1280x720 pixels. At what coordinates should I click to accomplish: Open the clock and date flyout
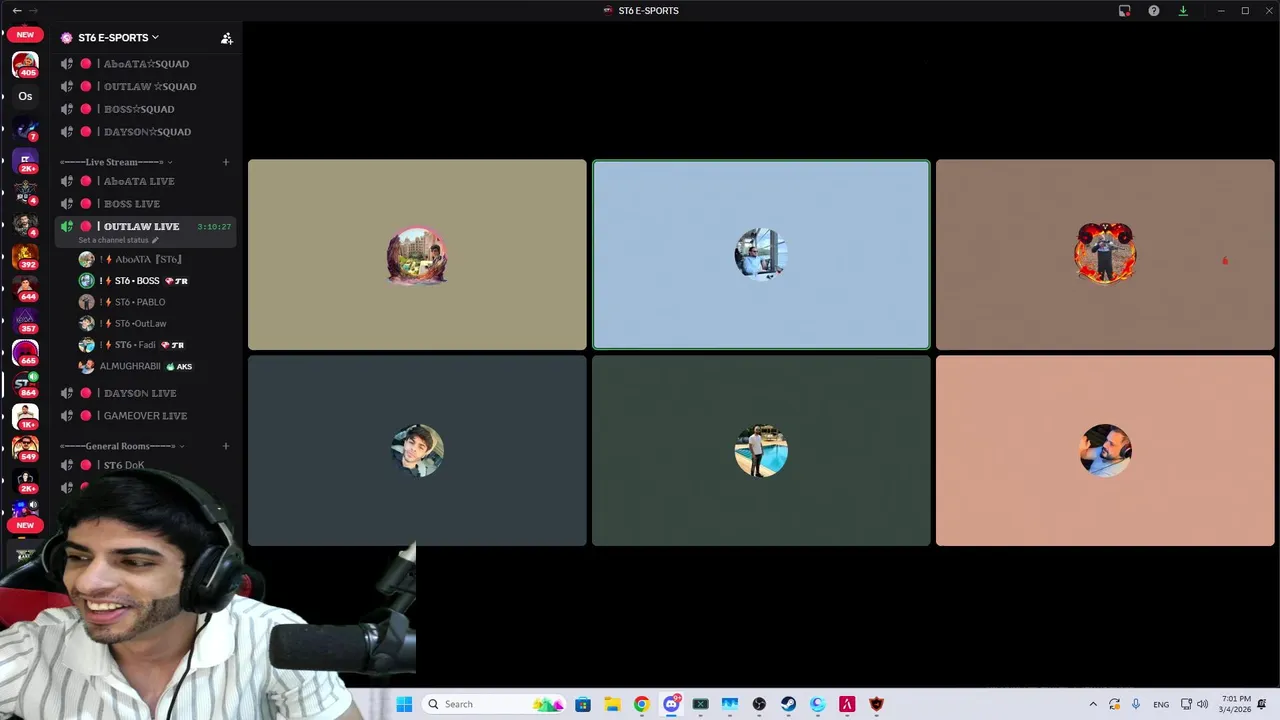click(x=1234, y=704)
